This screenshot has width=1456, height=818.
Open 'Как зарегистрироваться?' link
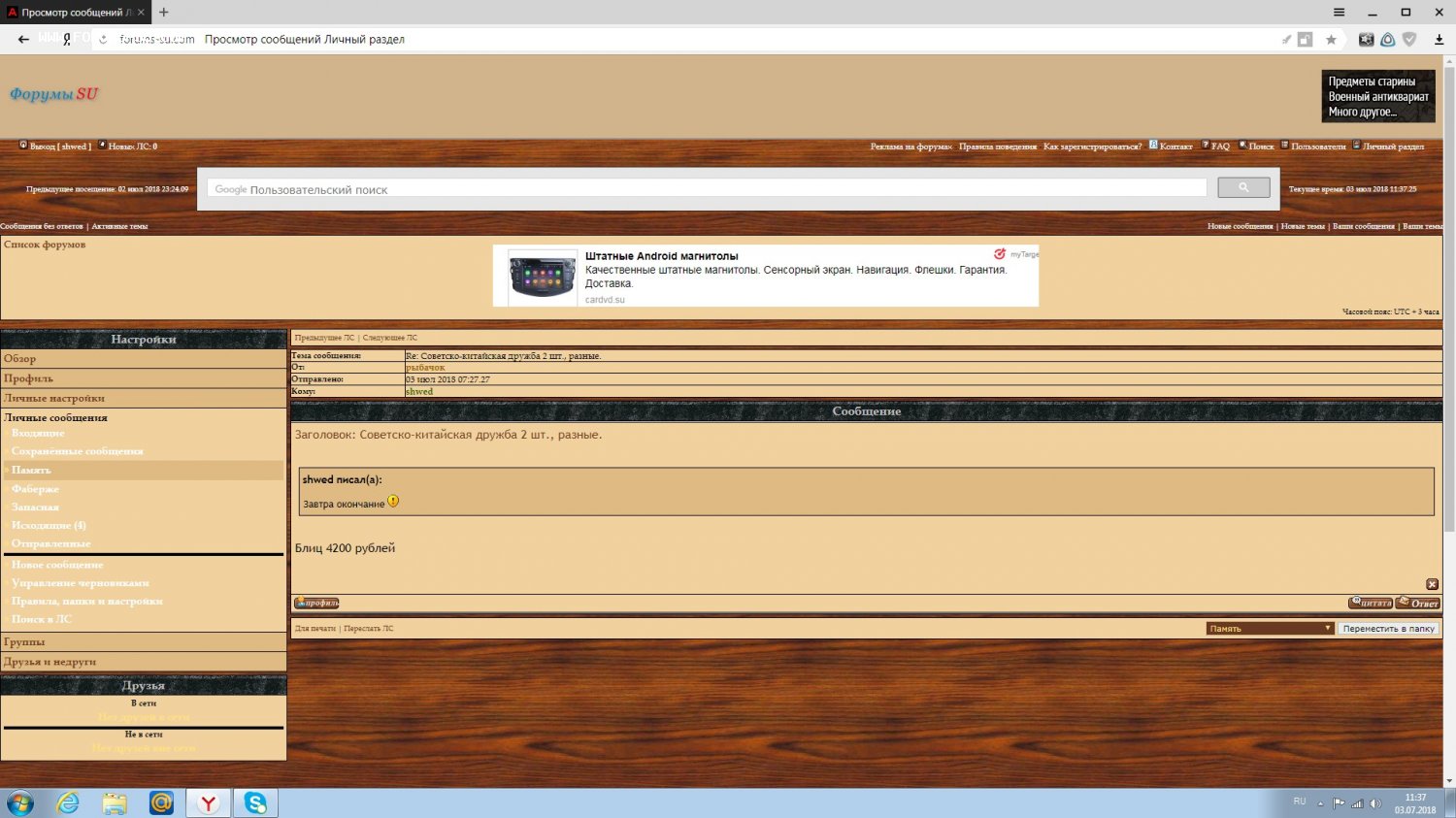click(x=1093, y=147)
